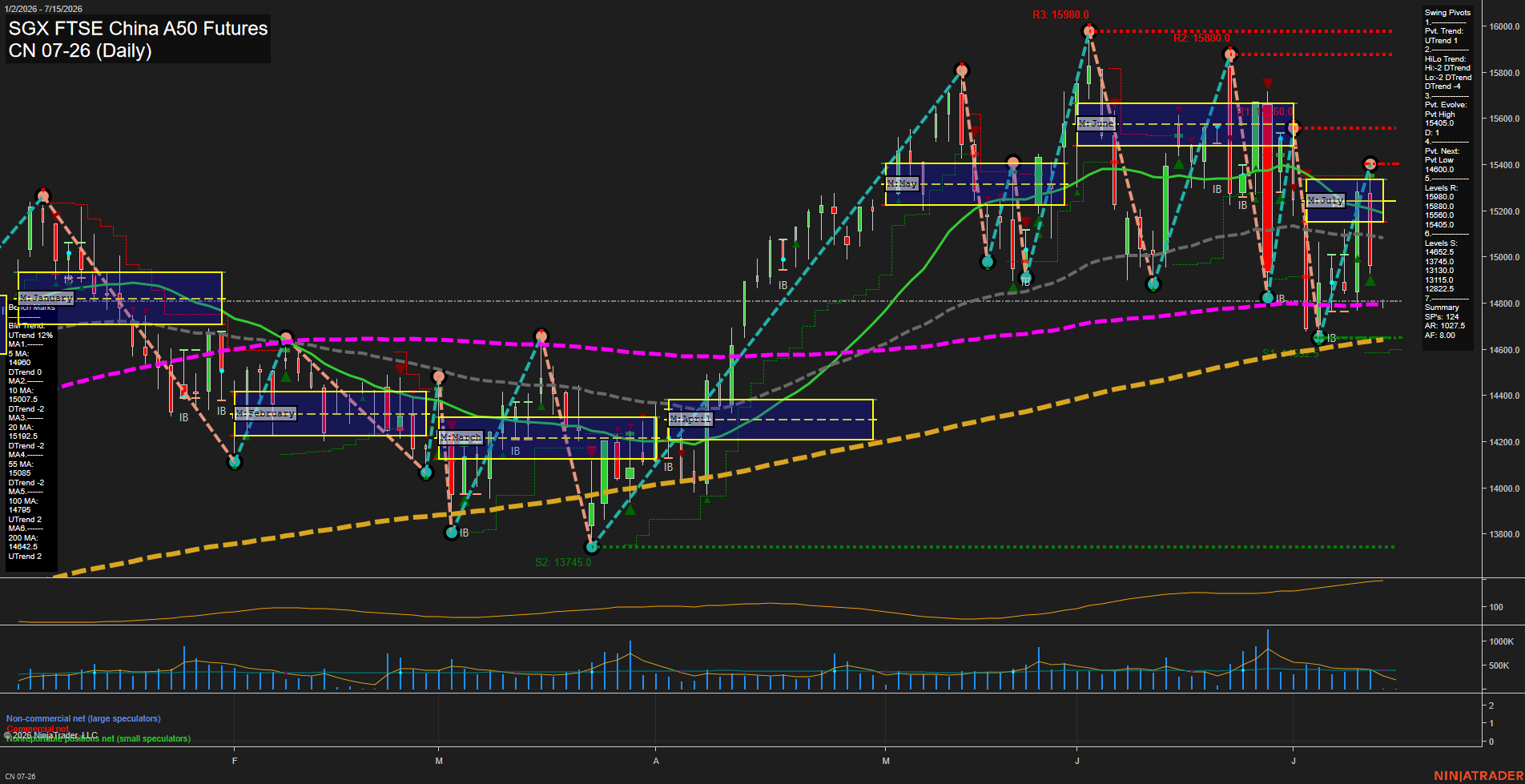Click the 12822.5 support level entry
This screenshot has height=784, width=1525.
[1439, 289]
